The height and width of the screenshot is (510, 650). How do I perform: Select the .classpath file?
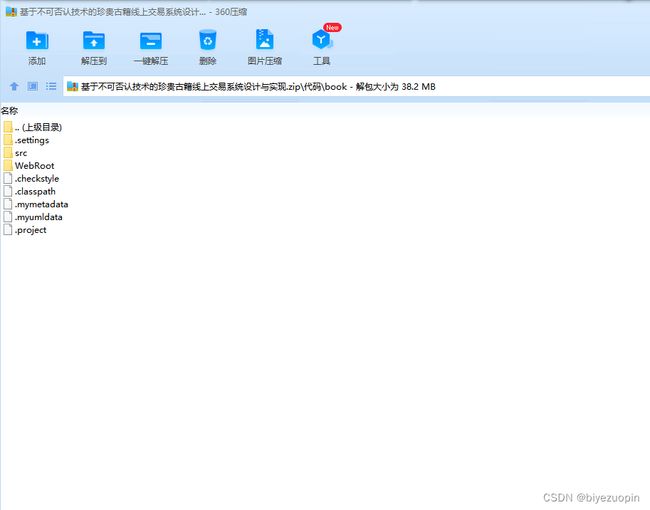pos(29,192)
